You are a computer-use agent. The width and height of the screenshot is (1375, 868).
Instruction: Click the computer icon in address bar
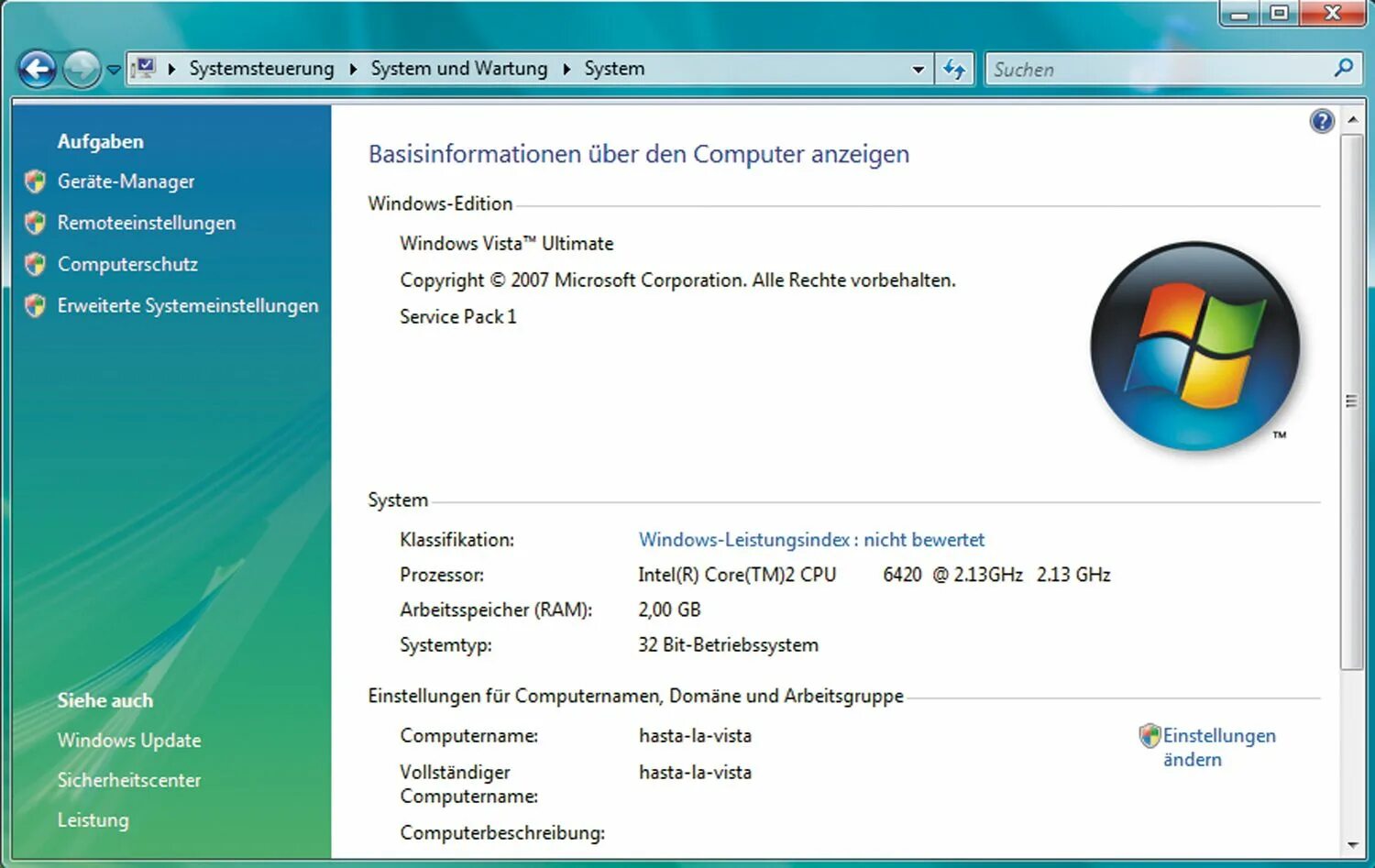[144, 68]
